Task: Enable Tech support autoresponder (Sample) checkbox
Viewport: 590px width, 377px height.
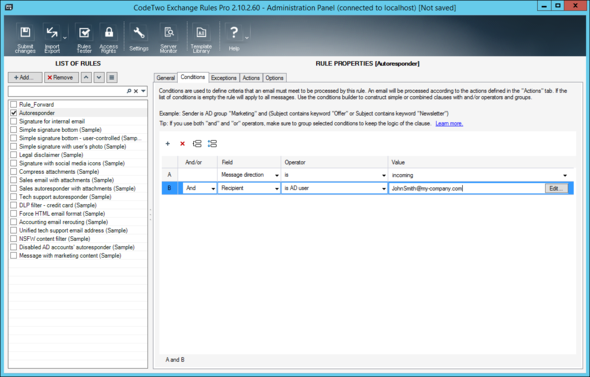Action: coord(14,197)
